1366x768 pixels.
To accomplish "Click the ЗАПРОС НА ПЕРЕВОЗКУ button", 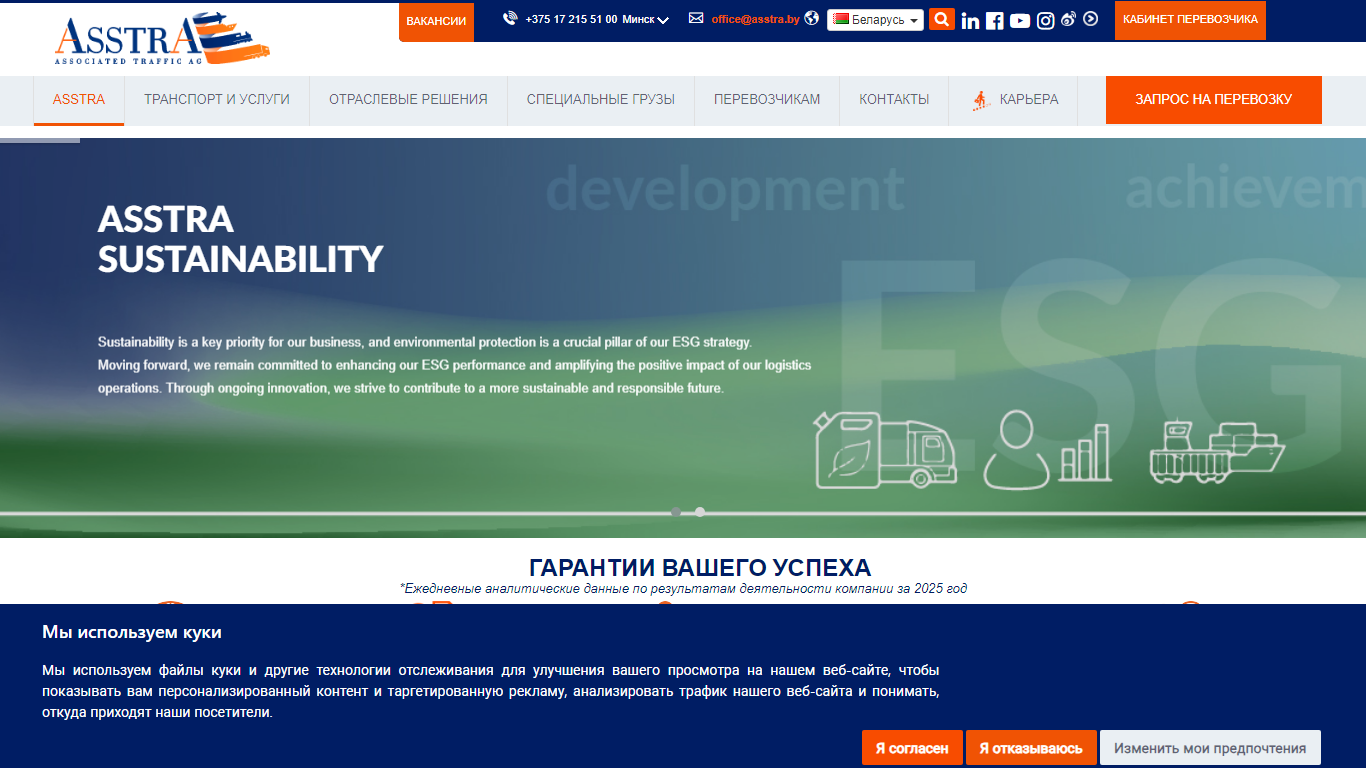I will (1214, 100).
